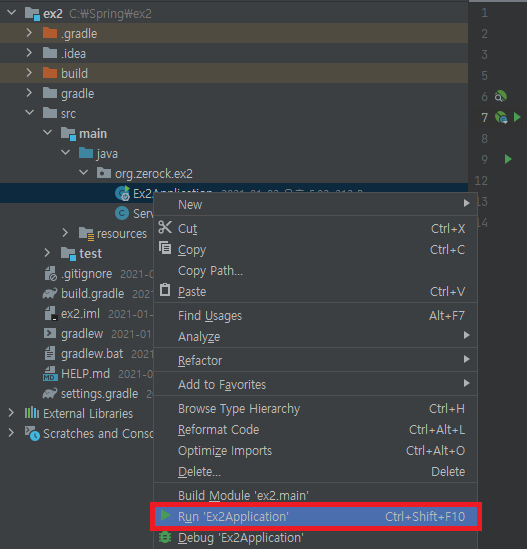
Task: Click the External Libraries icon
Action: click(32, 413)
